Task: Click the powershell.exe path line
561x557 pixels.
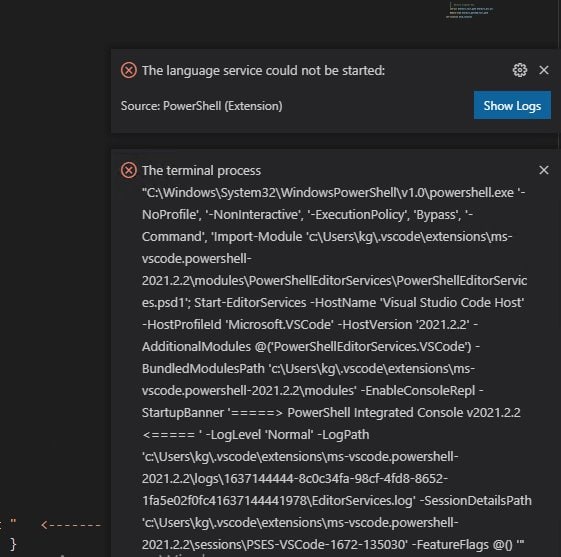Action: pos(333,193)
